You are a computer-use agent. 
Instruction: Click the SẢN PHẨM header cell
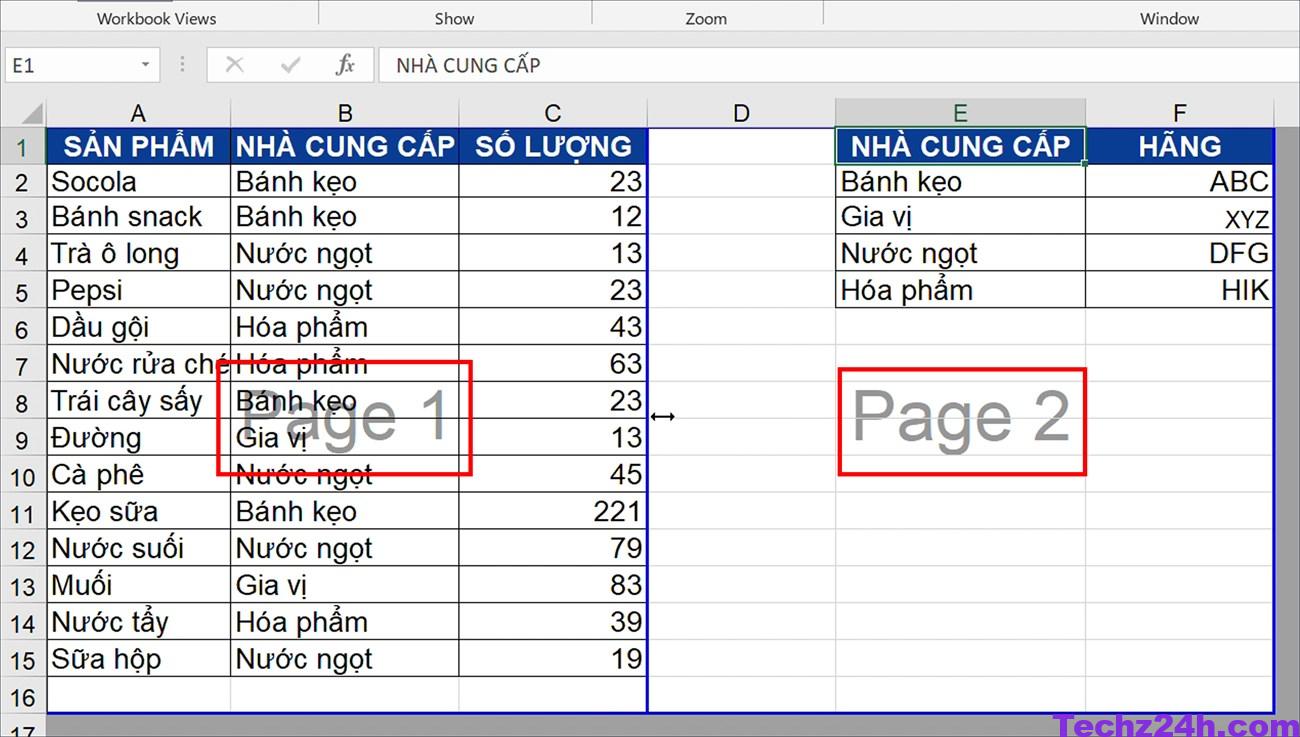click(138, 146)
